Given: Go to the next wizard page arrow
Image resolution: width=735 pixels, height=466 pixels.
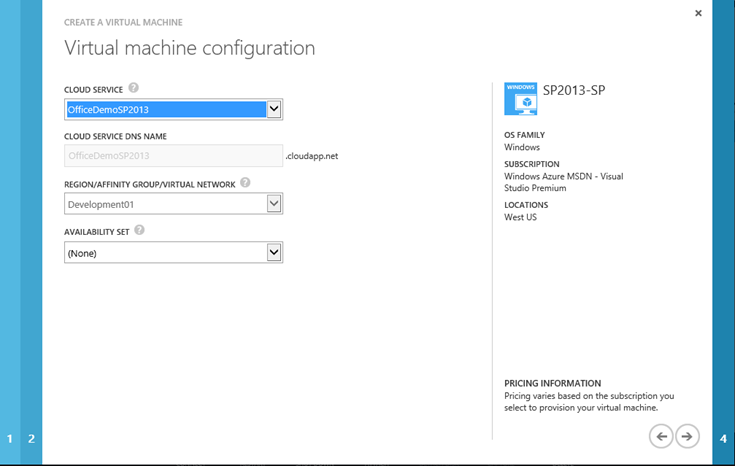Looking at the screenshot, I should (687, 436).
